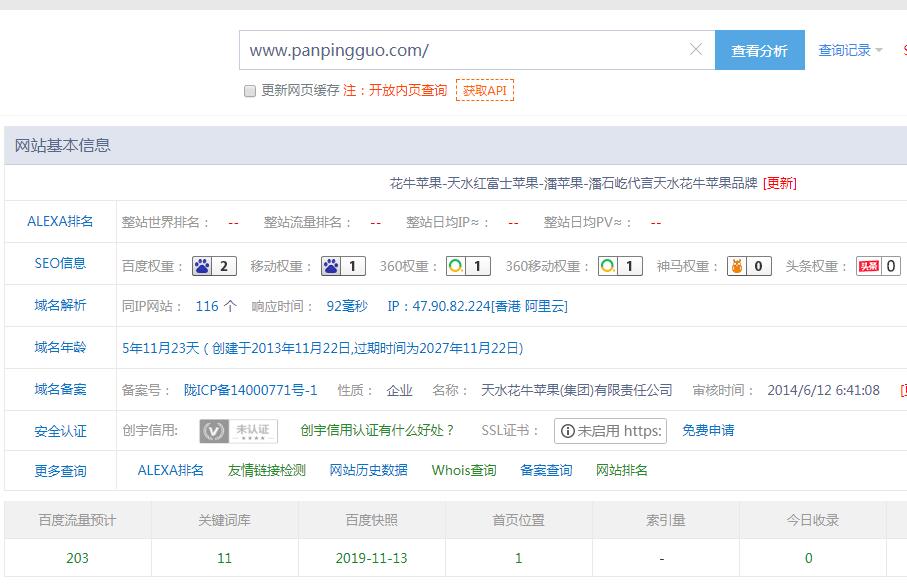
Task: Click inside the URL search input field
Action: [x=450, y=48]
